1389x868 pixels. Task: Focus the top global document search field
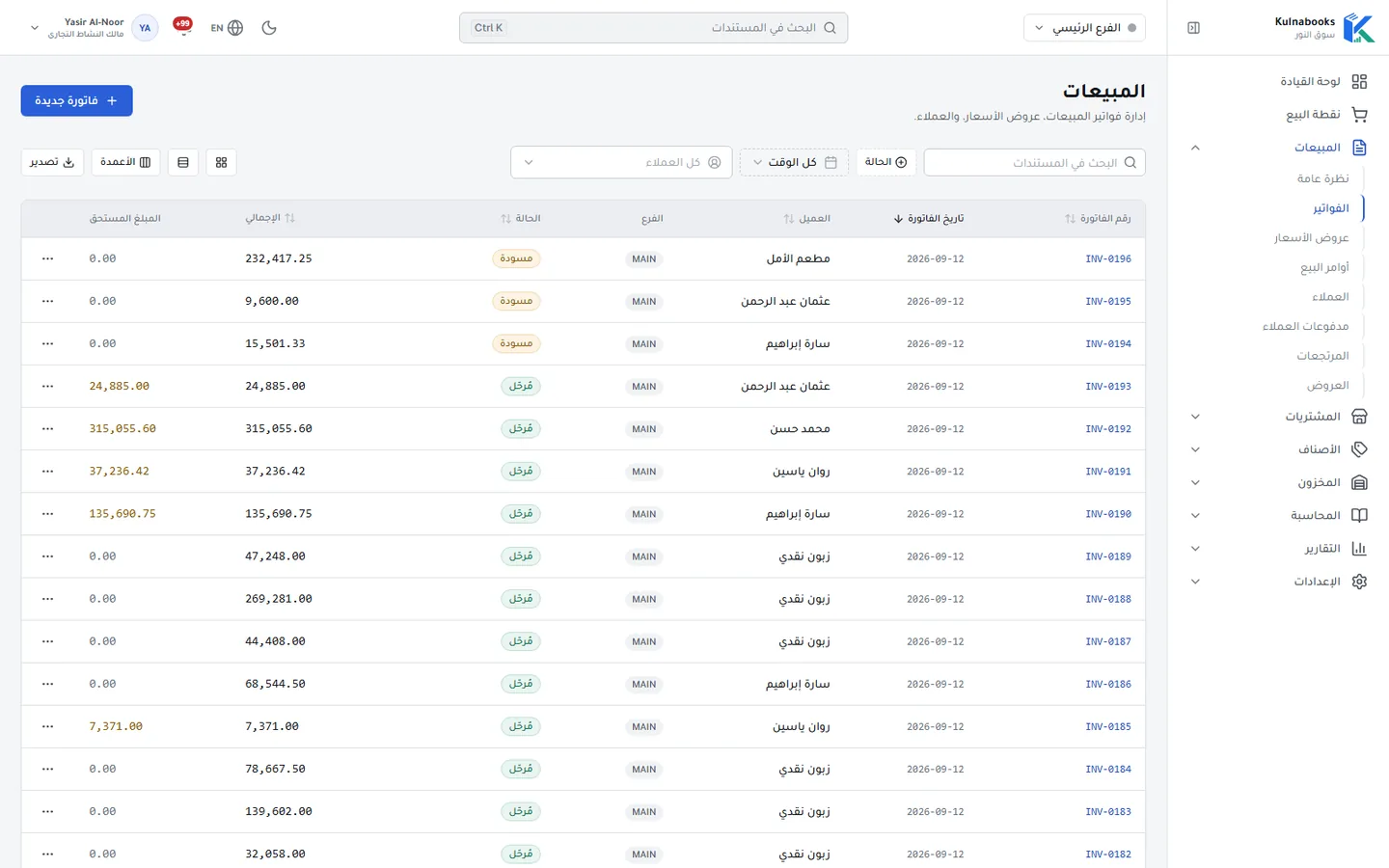click(x=653, y=28)
